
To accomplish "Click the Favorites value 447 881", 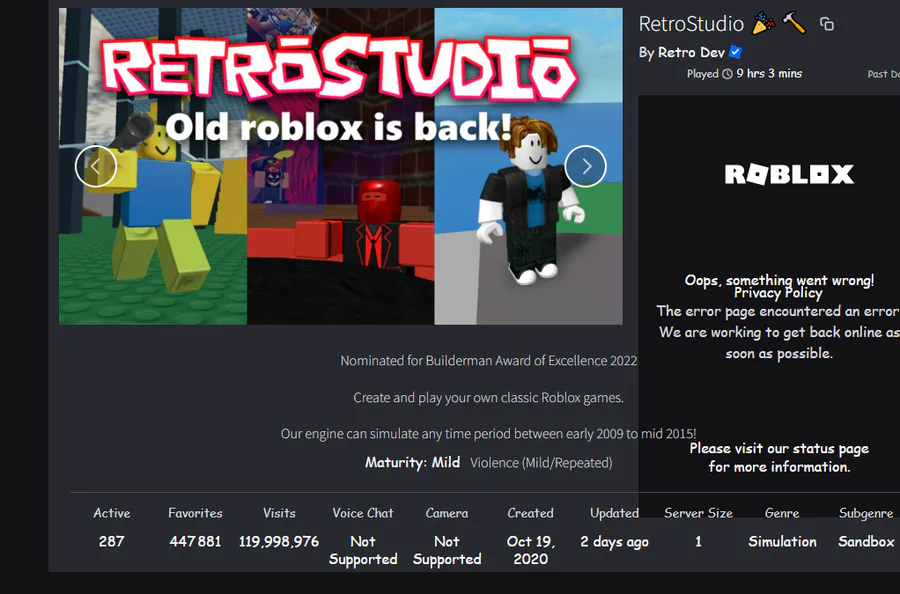I will pyautogui.click(x=195, y=541).
